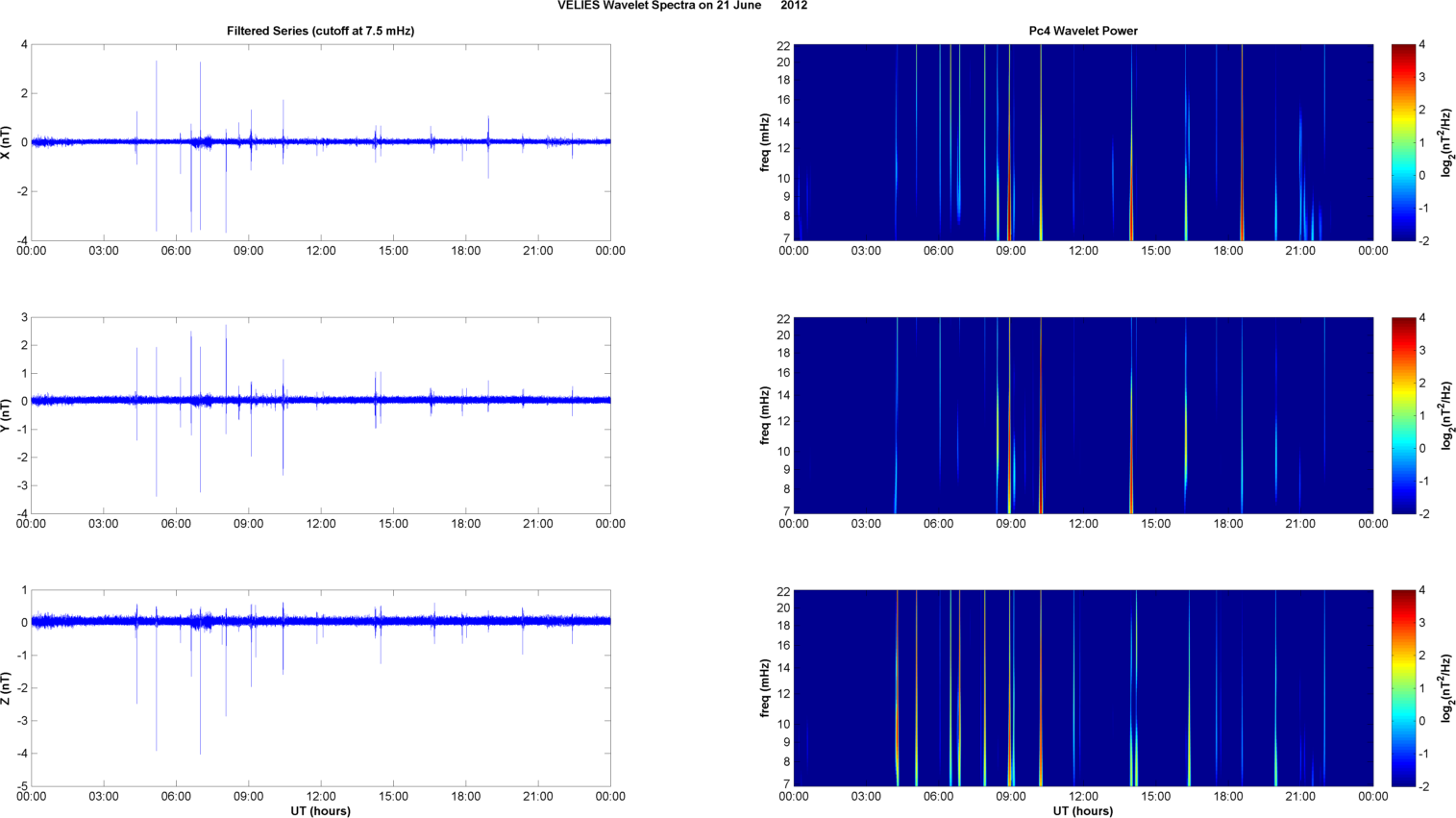Click the top Pc4 wavelet spectrogram
The height and width of the screenshot is (818, 1456).
(x=1082, y=142)
